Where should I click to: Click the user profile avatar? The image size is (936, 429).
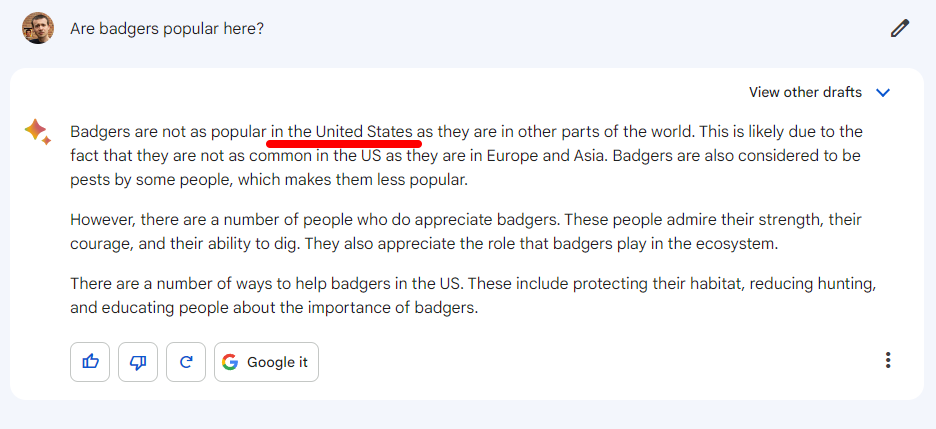pyautogui.click(x=38, y=28)
